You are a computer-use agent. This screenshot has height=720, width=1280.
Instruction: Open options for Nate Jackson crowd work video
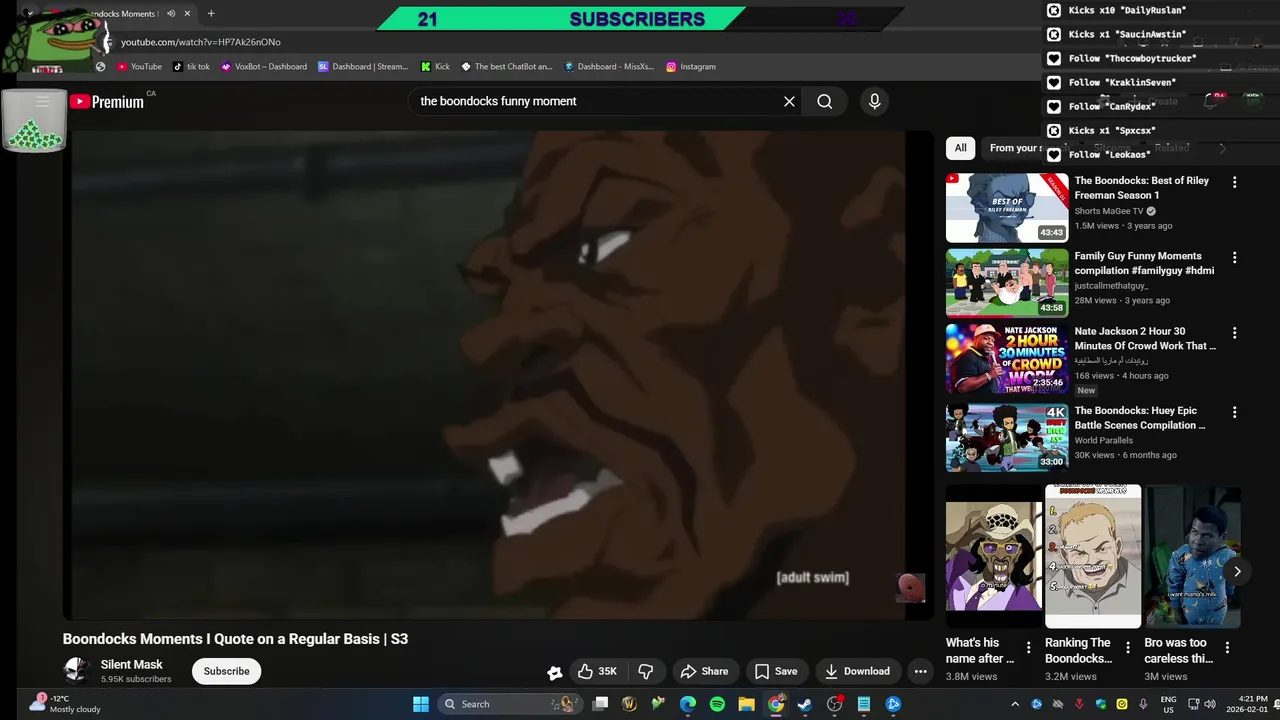tap(1234, 332)
